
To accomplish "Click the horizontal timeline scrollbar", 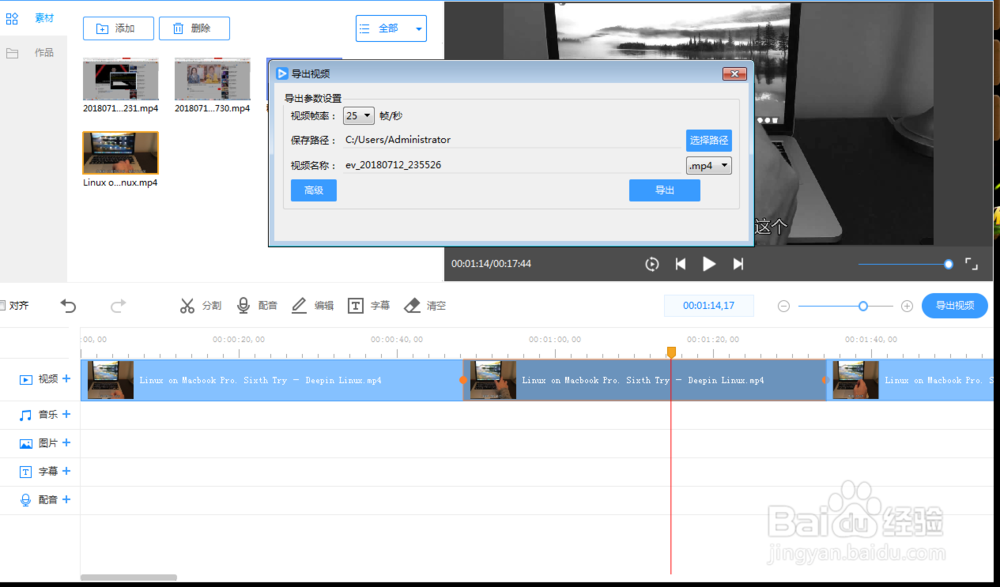I will tap(129, 577).
